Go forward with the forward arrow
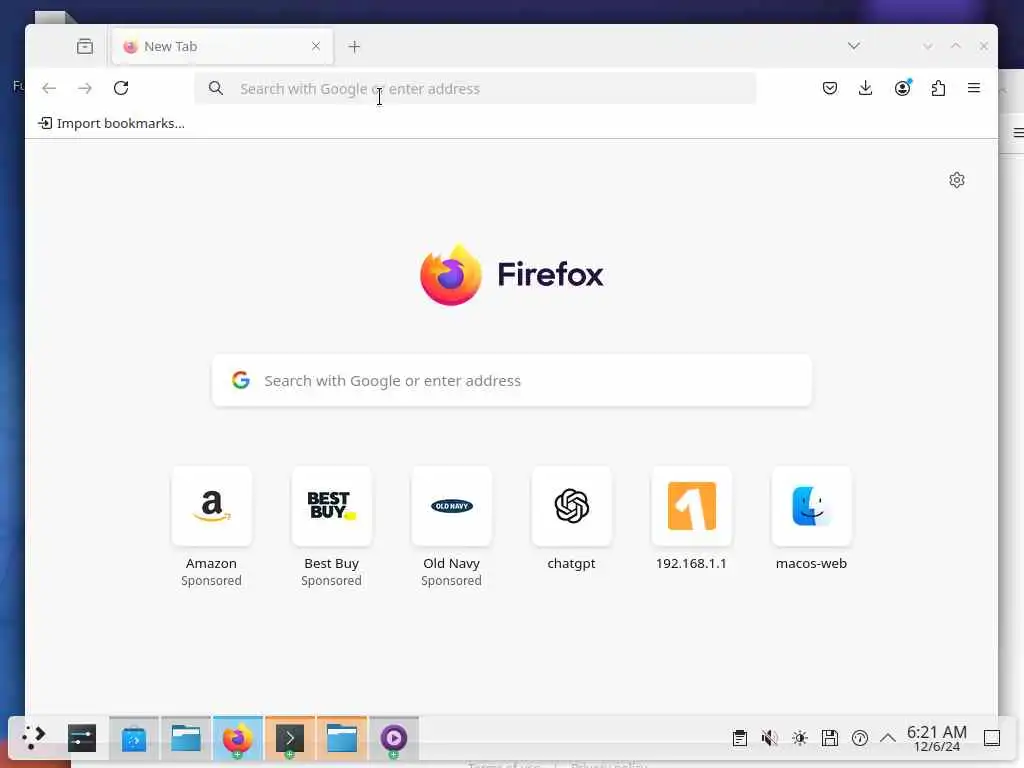This screenshot has width=1024, height=768. 85,88
